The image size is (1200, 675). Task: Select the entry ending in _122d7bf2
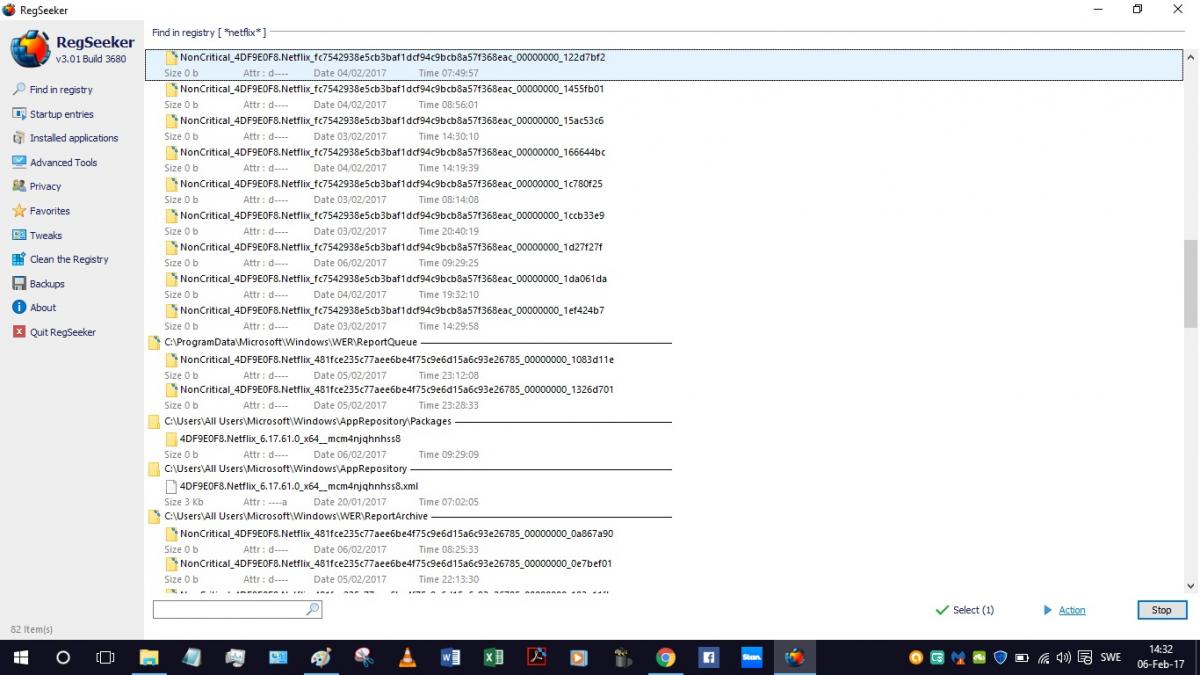click(x=664, y=64)
